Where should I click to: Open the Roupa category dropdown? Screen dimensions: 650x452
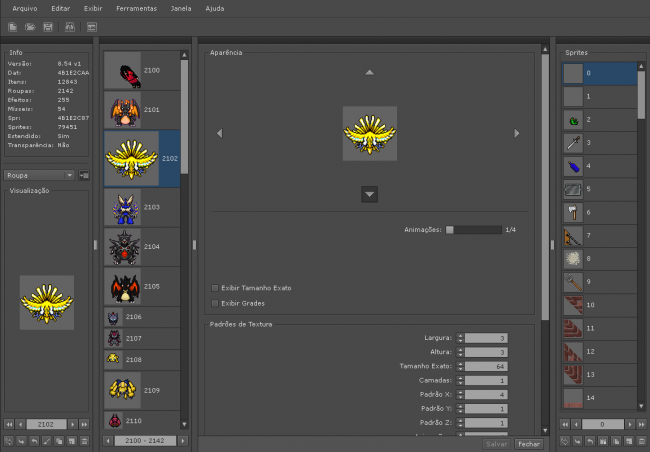[39, 175]
